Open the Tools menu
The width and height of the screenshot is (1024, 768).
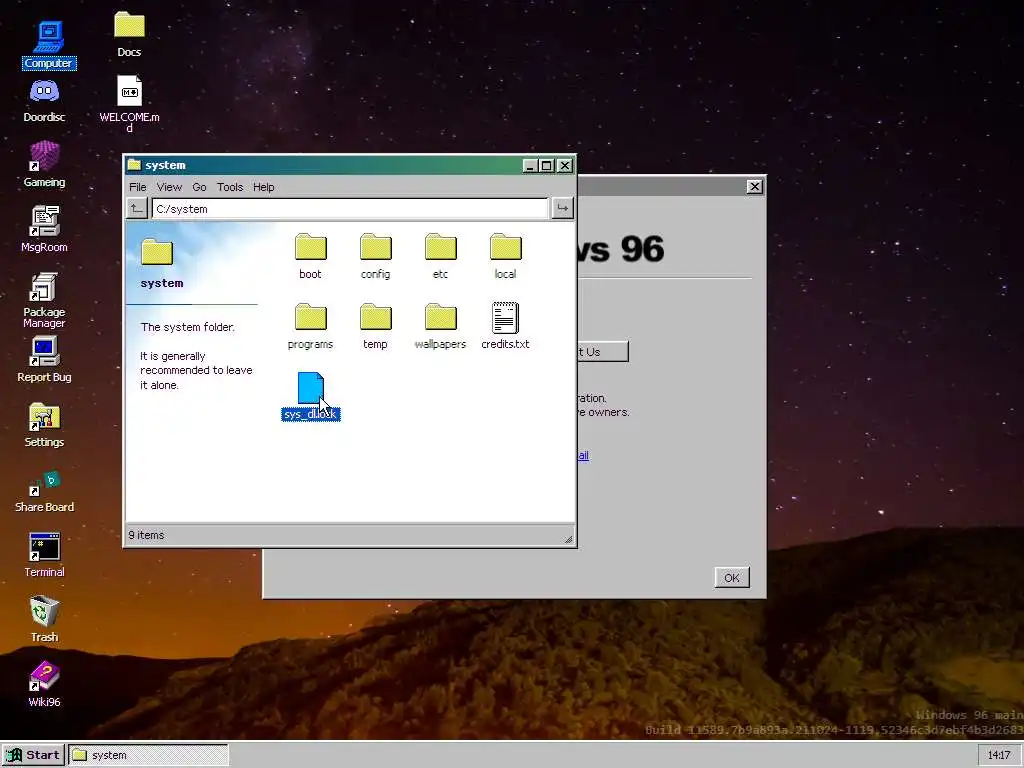click(230, 187)
